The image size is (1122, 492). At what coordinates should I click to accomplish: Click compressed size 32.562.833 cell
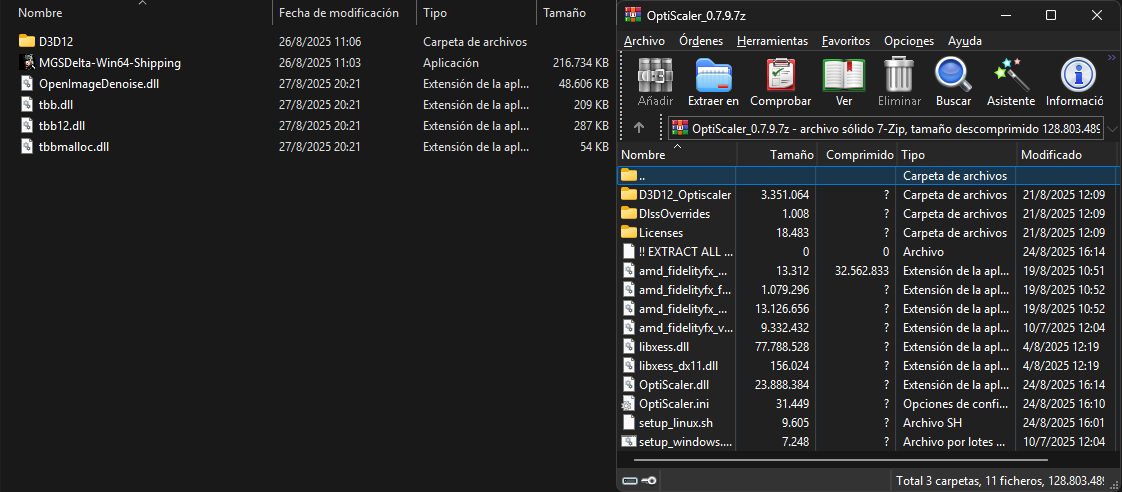862,270
